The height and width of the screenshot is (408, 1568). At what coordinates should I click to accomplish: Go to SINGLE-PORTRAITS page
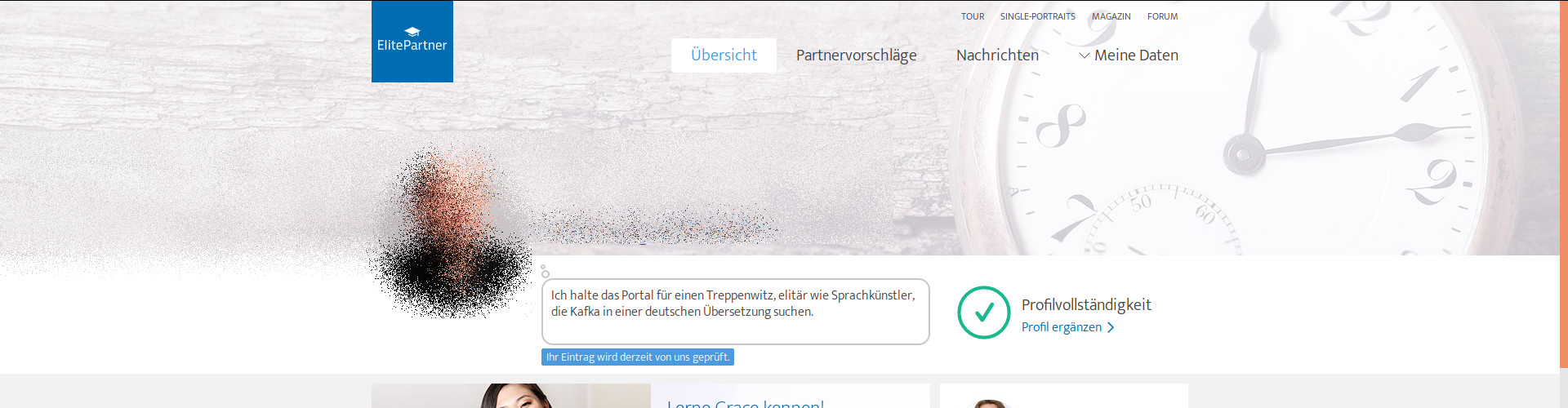1038,16
